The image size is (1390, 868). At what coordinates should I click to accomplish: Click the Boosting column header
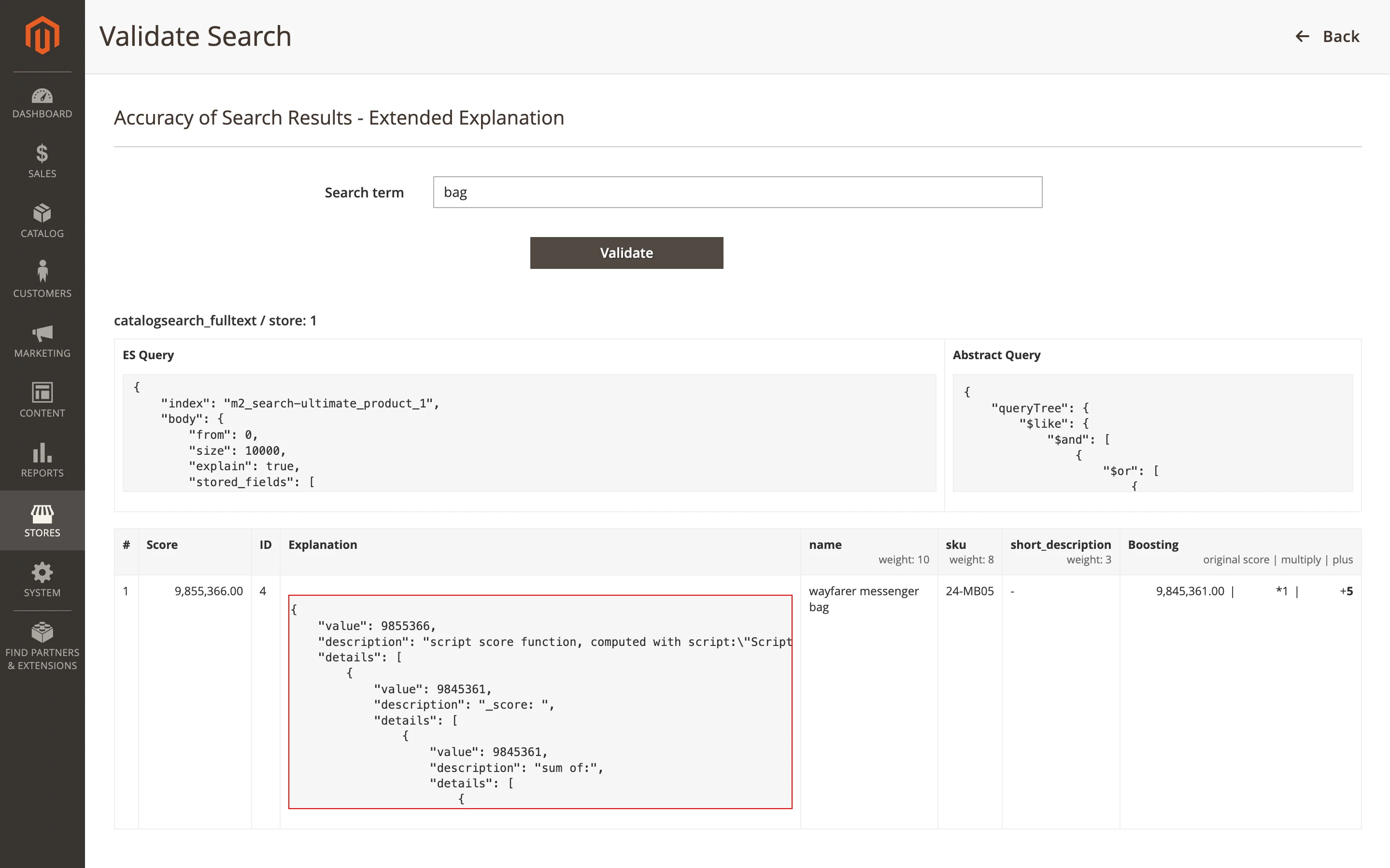(1153, 545)
